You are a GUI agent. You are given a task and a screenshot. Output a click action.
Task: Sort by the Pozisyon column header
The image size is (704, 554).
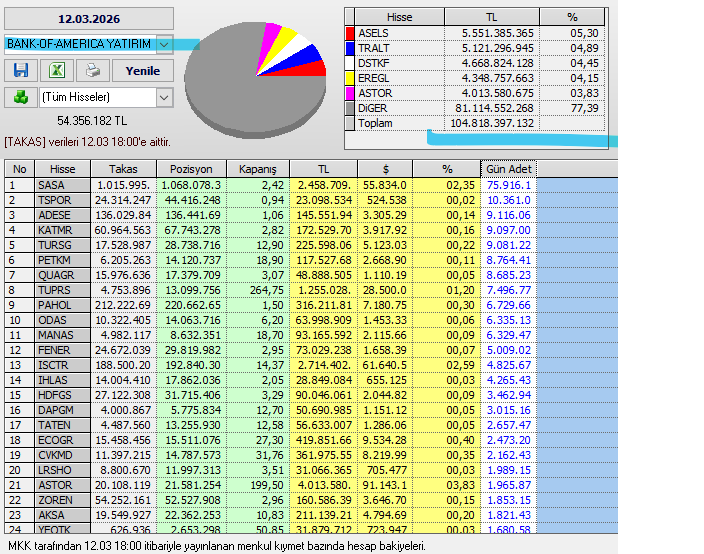click(191, 169)
